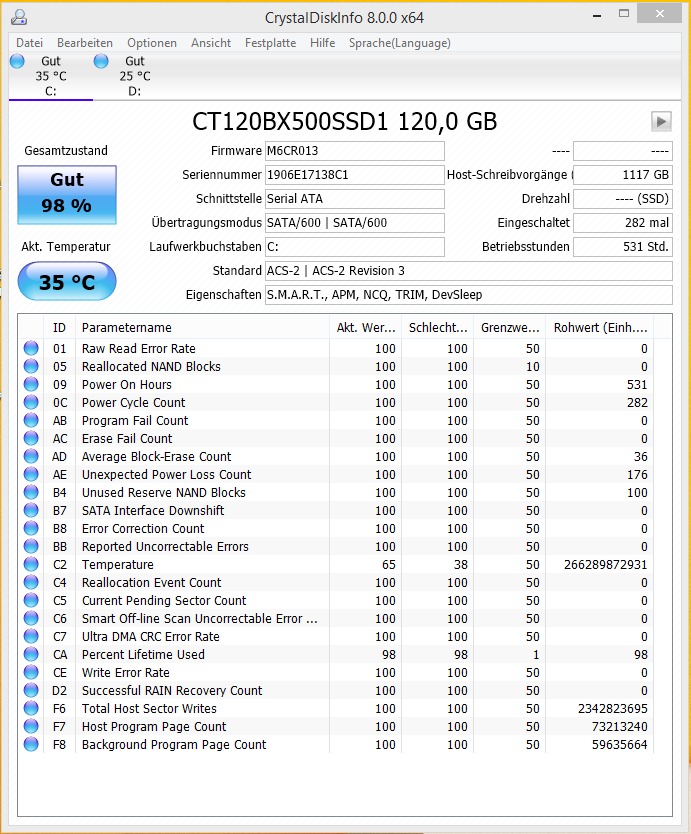Click the Firmware field M6CR013
Image resolution: width=691 pixels, height=834 pixels.
(355, 151)
